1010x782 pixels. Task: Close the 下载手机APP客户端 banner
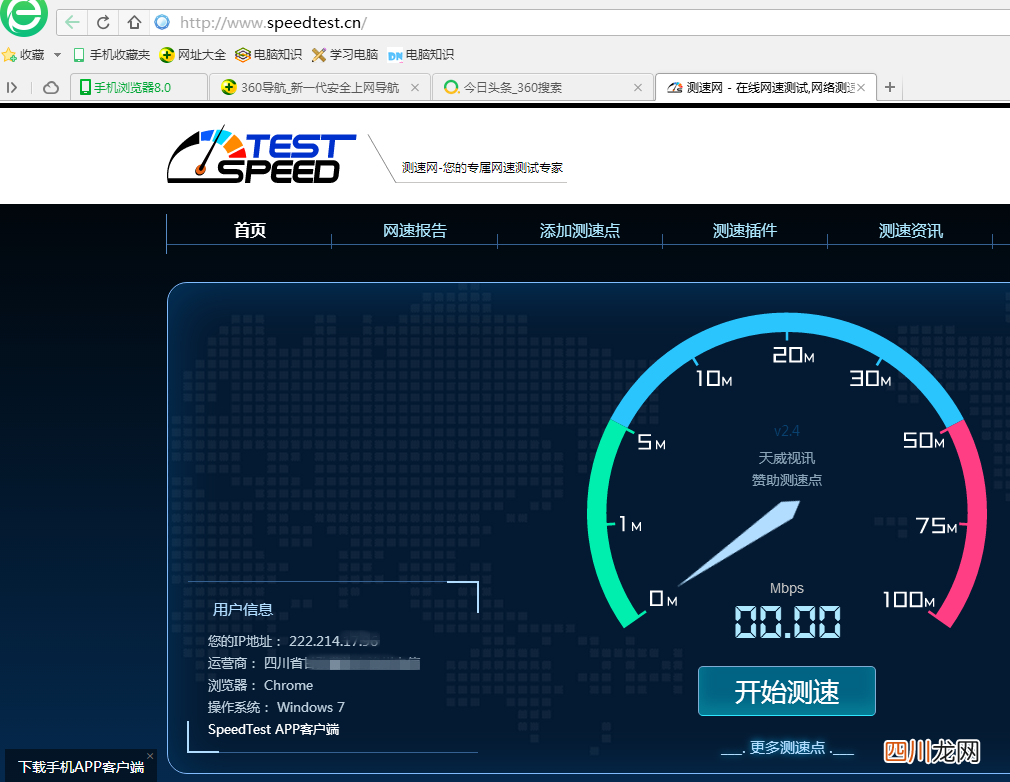point(150,756)
